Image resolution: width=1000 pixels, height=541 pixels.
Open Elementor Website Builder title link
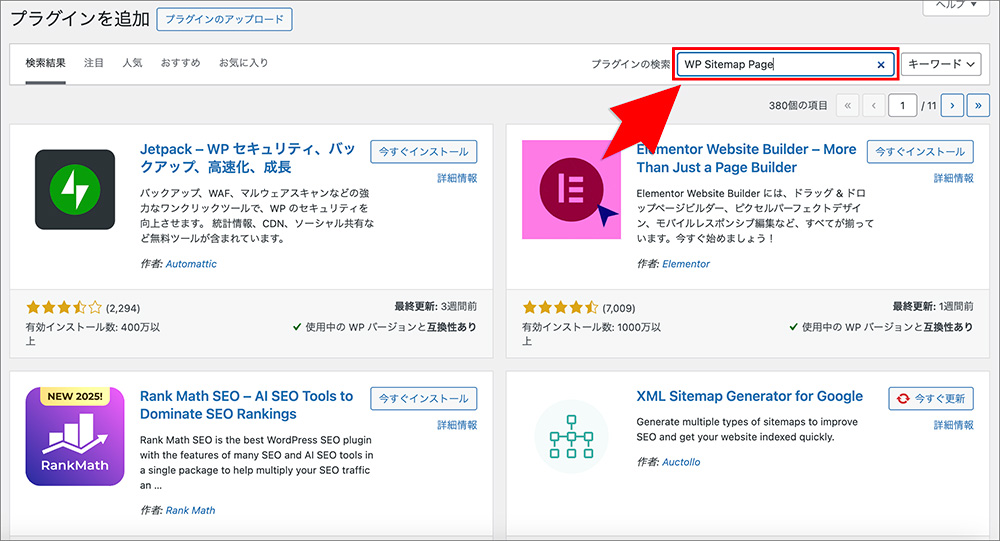(x=746, y=158)
